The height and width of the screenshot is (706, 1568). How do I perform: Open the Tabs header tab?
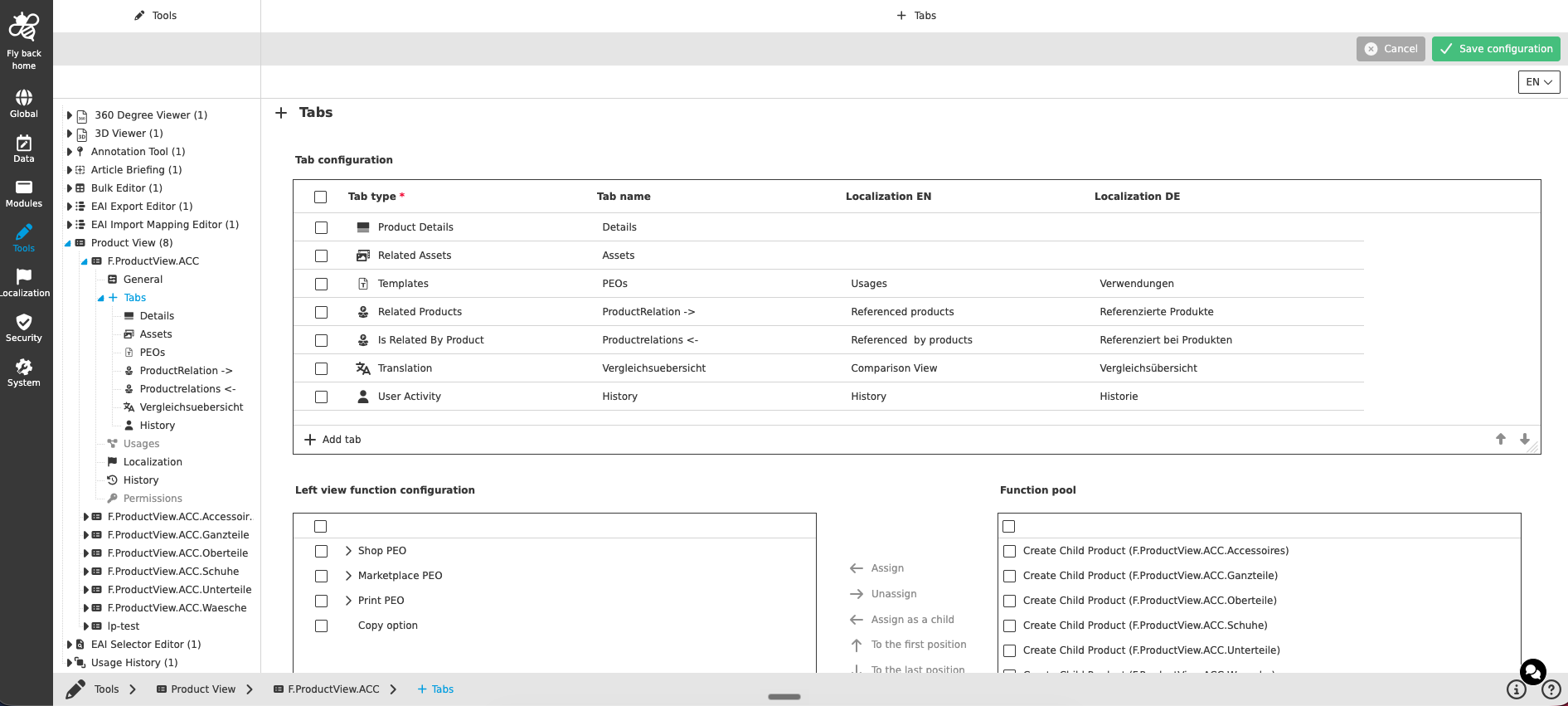pos(916,16)
